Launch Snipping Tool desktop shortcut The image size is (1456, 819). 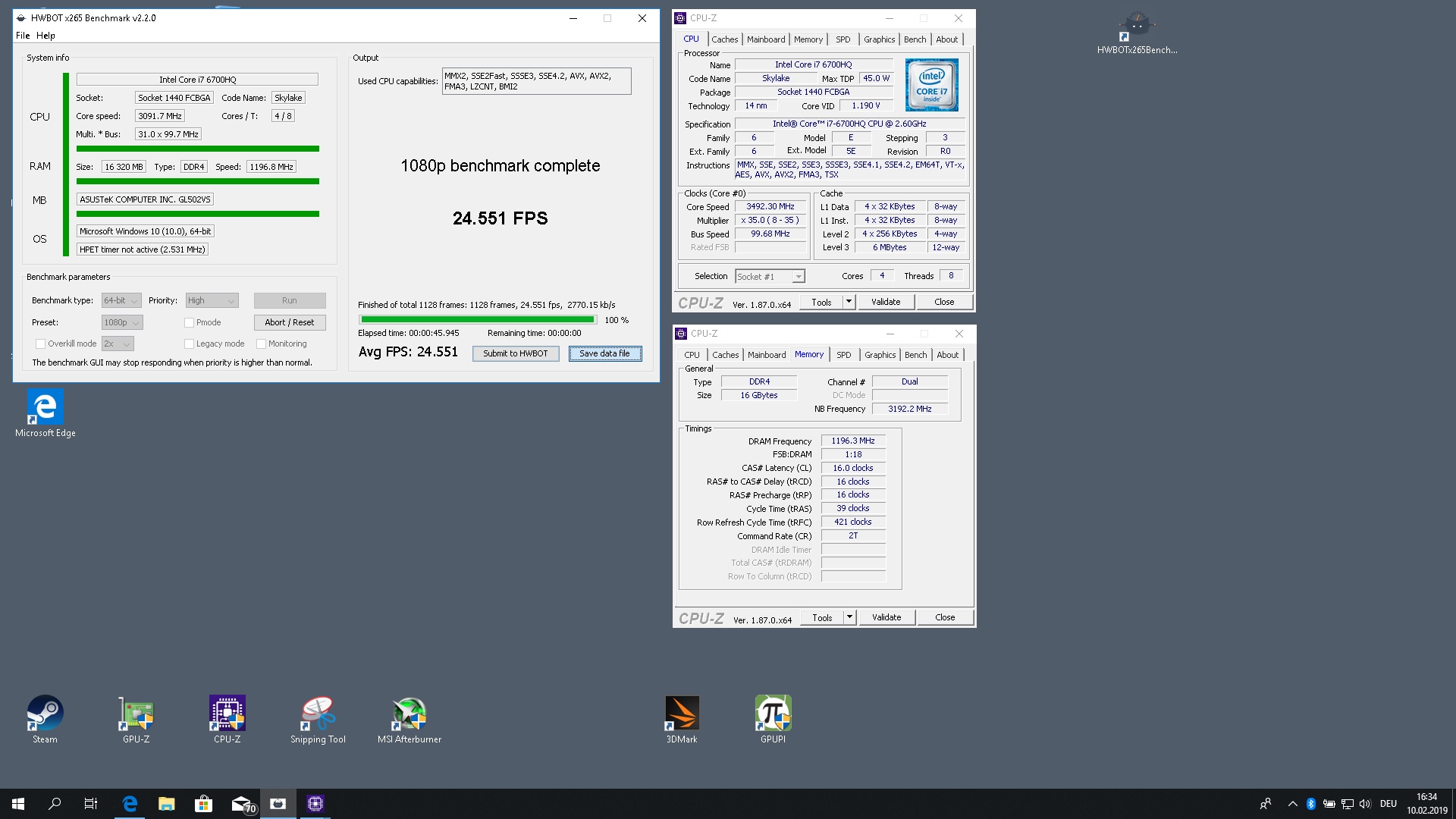pyautogui.click(x=318, y=719)
